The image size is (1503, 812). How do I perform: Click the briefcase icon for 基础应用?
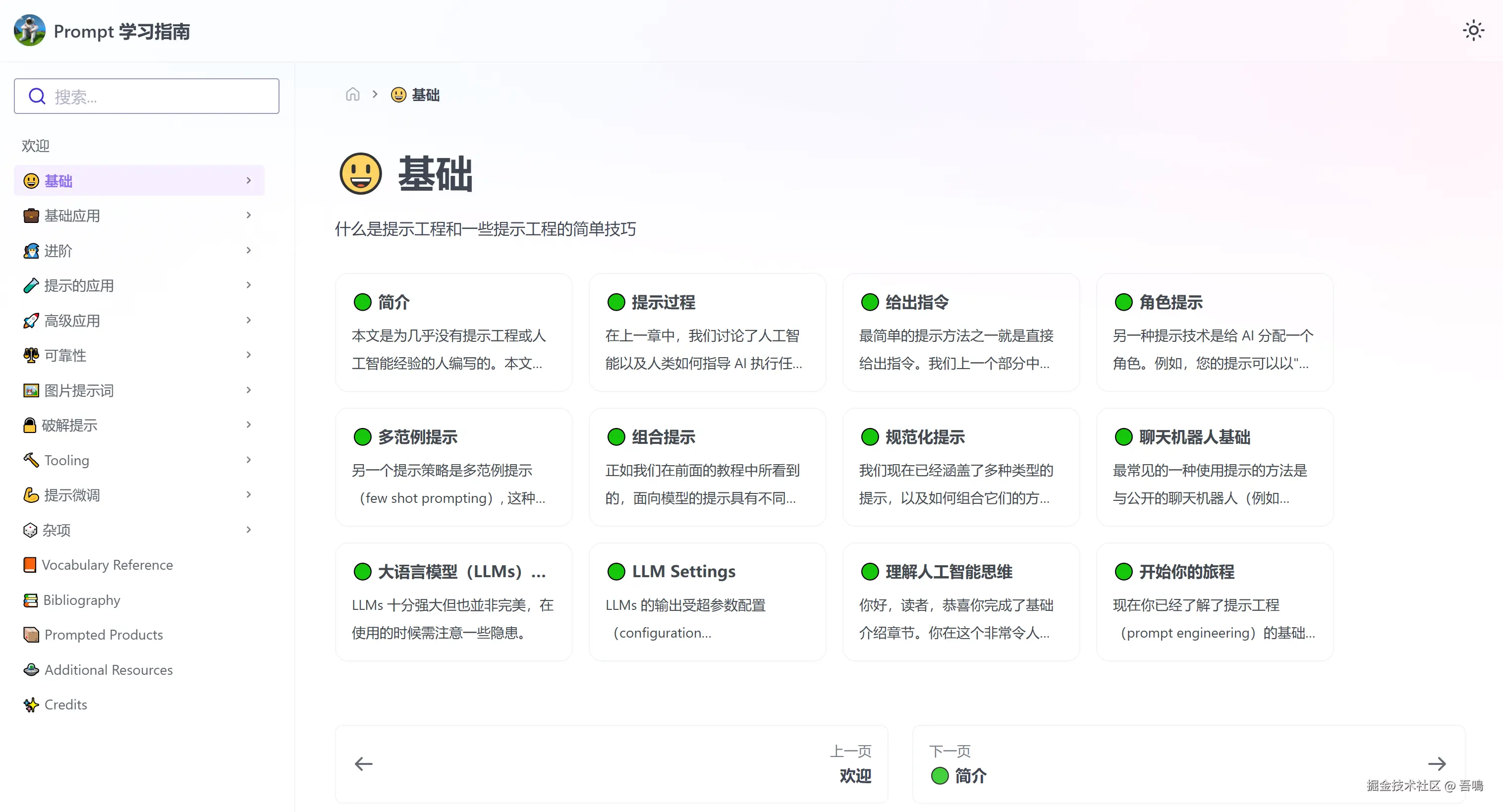(31, 216)
